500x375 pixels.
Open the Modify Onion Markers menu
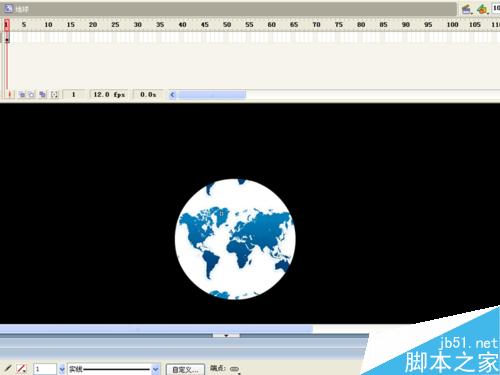[54, 95]
